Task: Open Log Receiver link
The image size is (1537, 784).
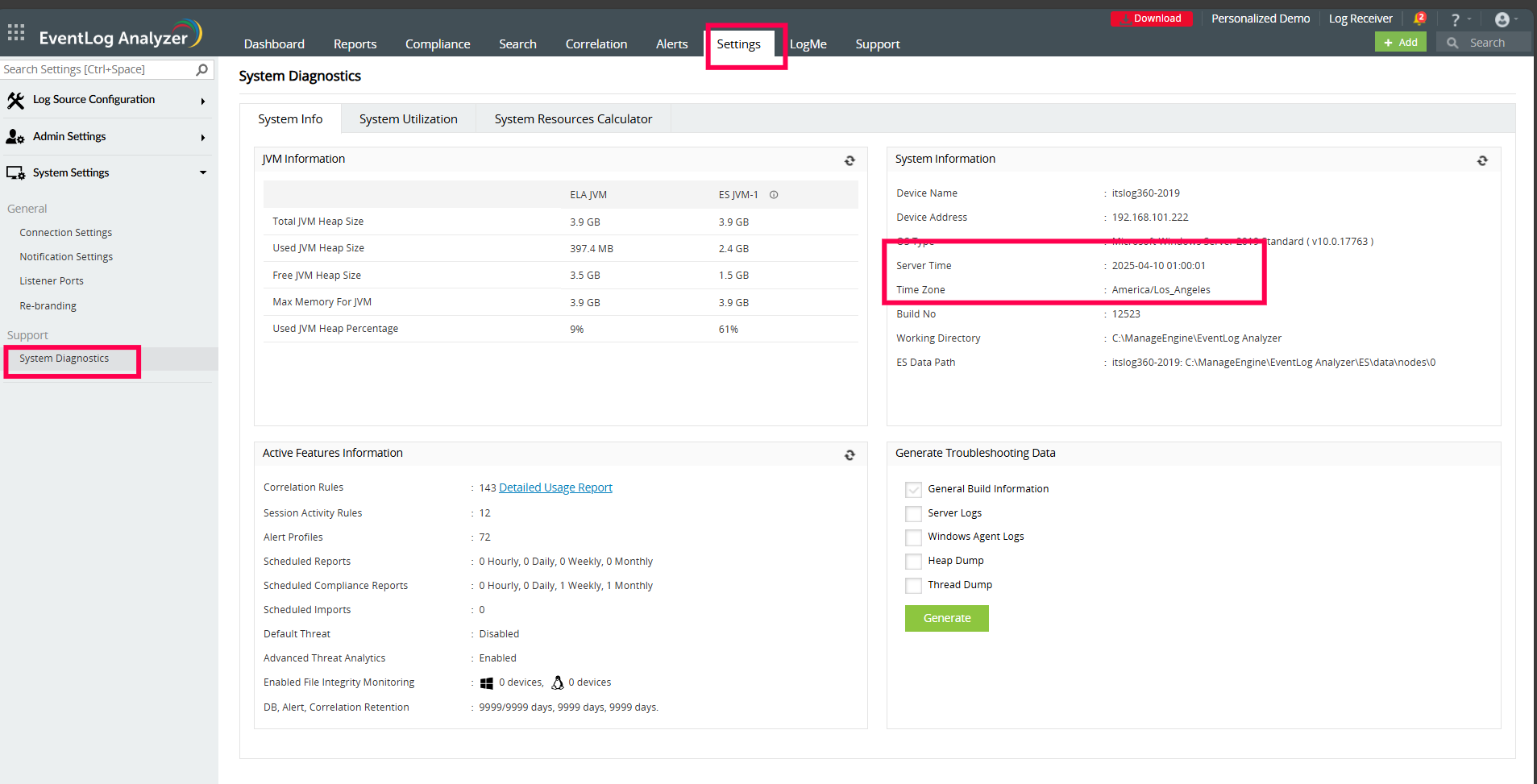Action: 1360,19
